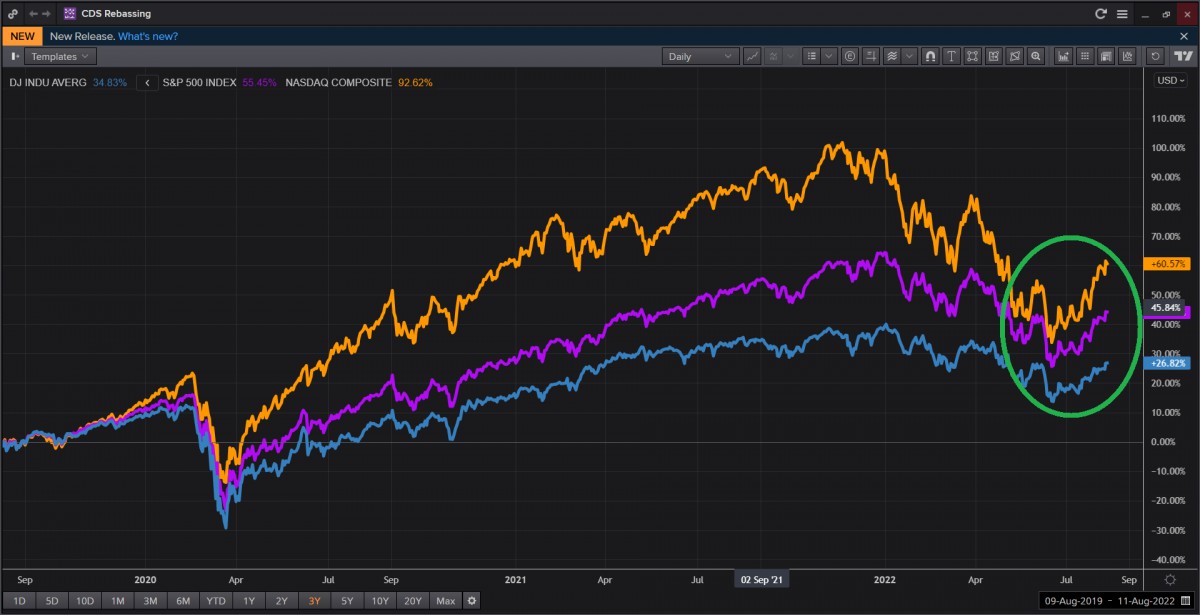
Task: Toggle the side panel icon beside Templates
Action: (14, 57)
